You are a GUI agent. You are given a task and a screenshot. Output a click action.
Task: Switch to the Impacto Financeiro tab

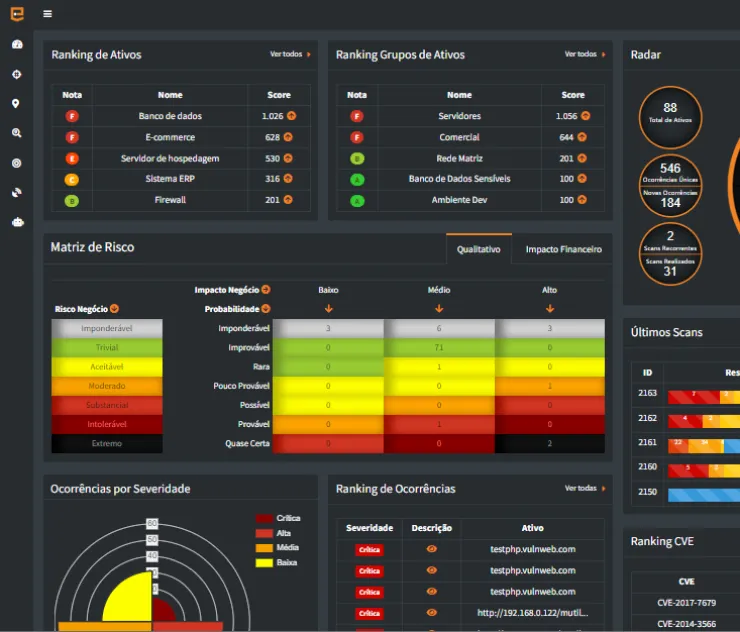pos(563,249)
